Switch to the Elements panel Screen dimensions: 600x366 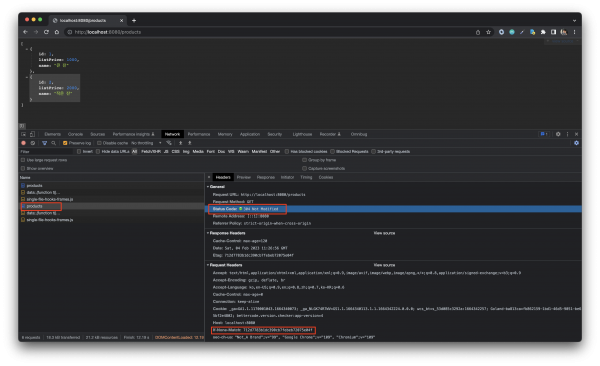point(52,134)
